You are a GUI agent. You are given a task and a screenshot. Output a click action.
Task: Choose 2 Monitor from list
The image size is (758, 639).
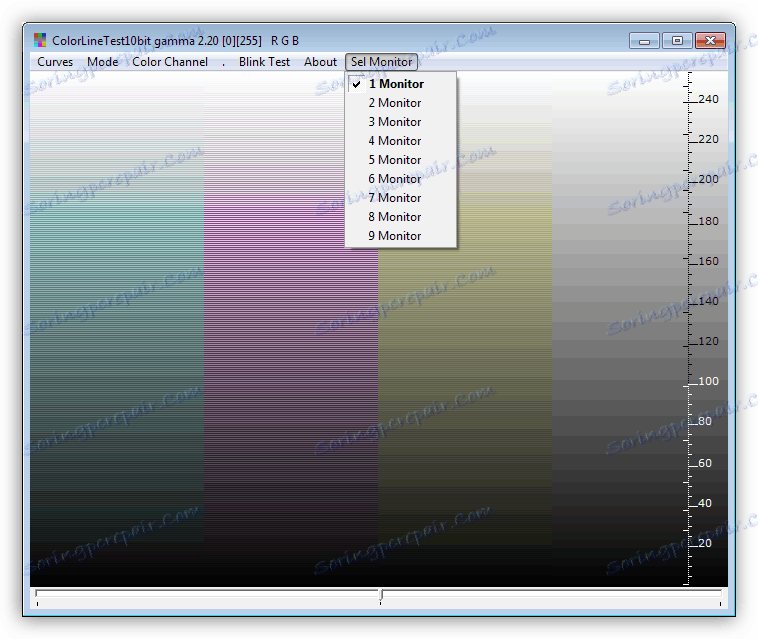click(401, 103)
